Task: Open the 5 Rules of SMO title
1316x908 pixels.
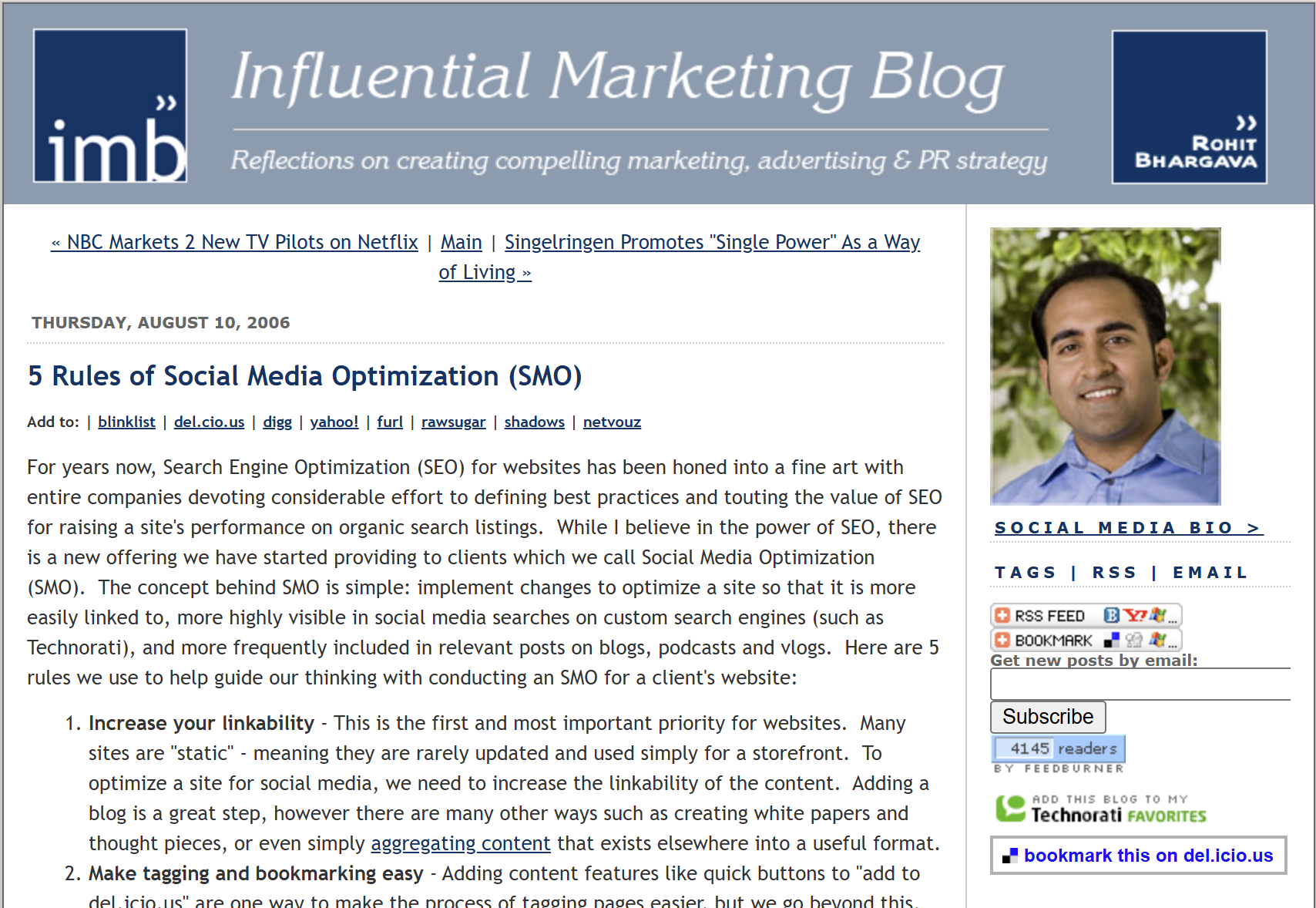Action: 304,376
